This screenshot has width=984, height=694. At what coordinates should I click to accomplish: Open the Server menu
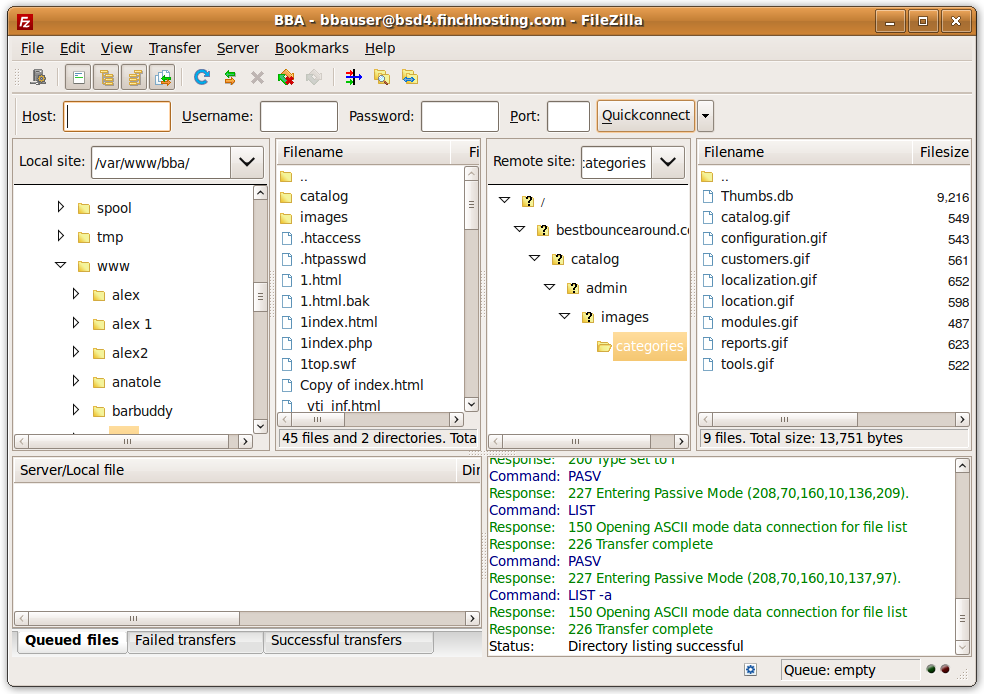[237, 48]
